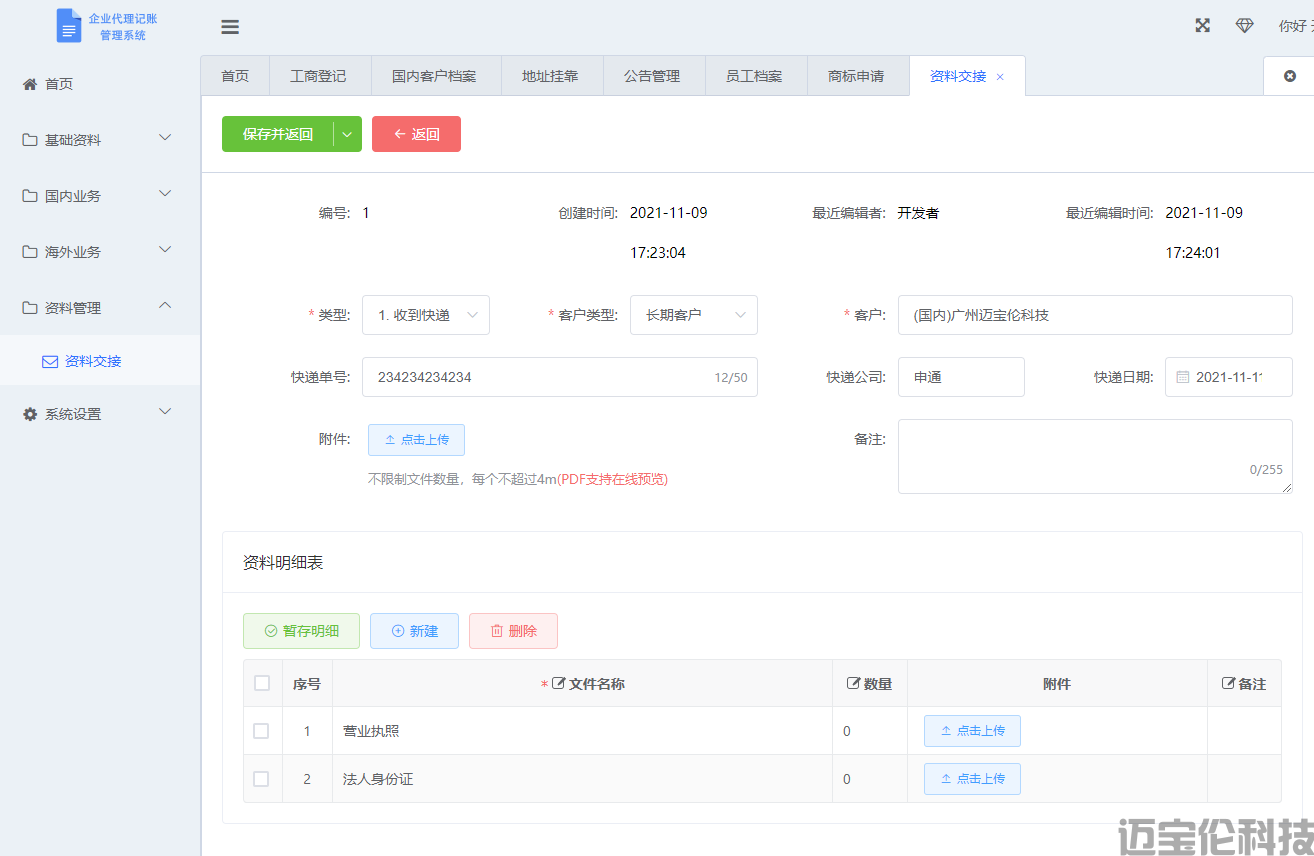Click edit icon in 文件名称 column header

click(x=559, y=684)
